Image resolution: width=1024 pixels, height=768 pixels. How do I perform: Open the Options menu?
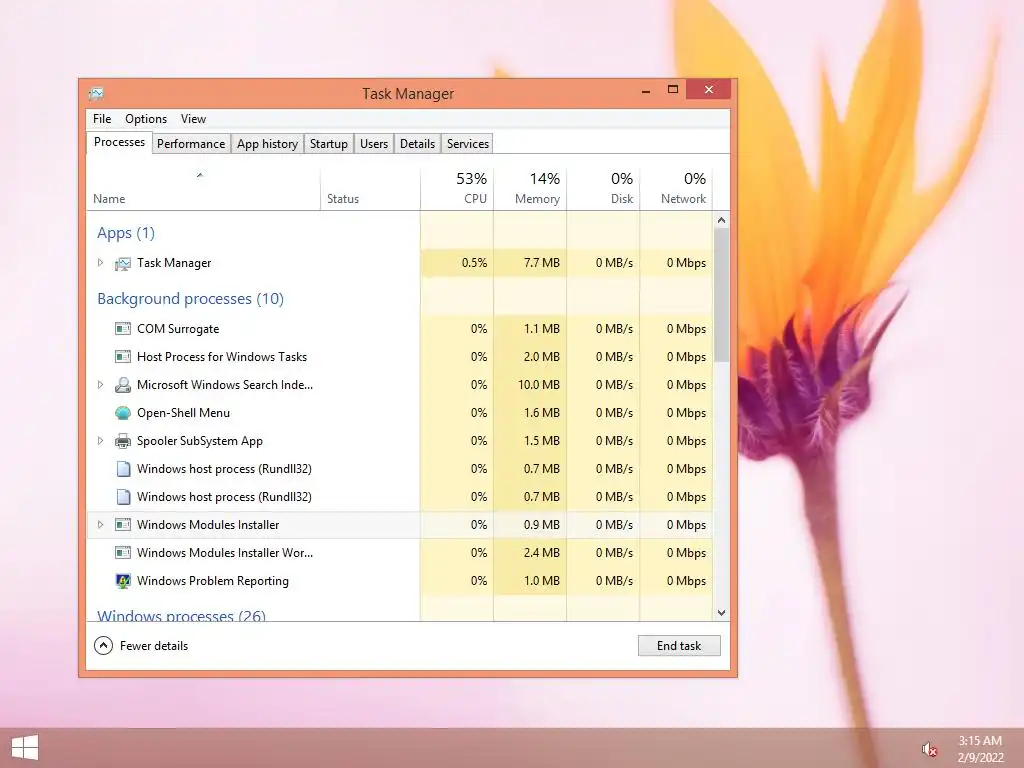(146, 119)
